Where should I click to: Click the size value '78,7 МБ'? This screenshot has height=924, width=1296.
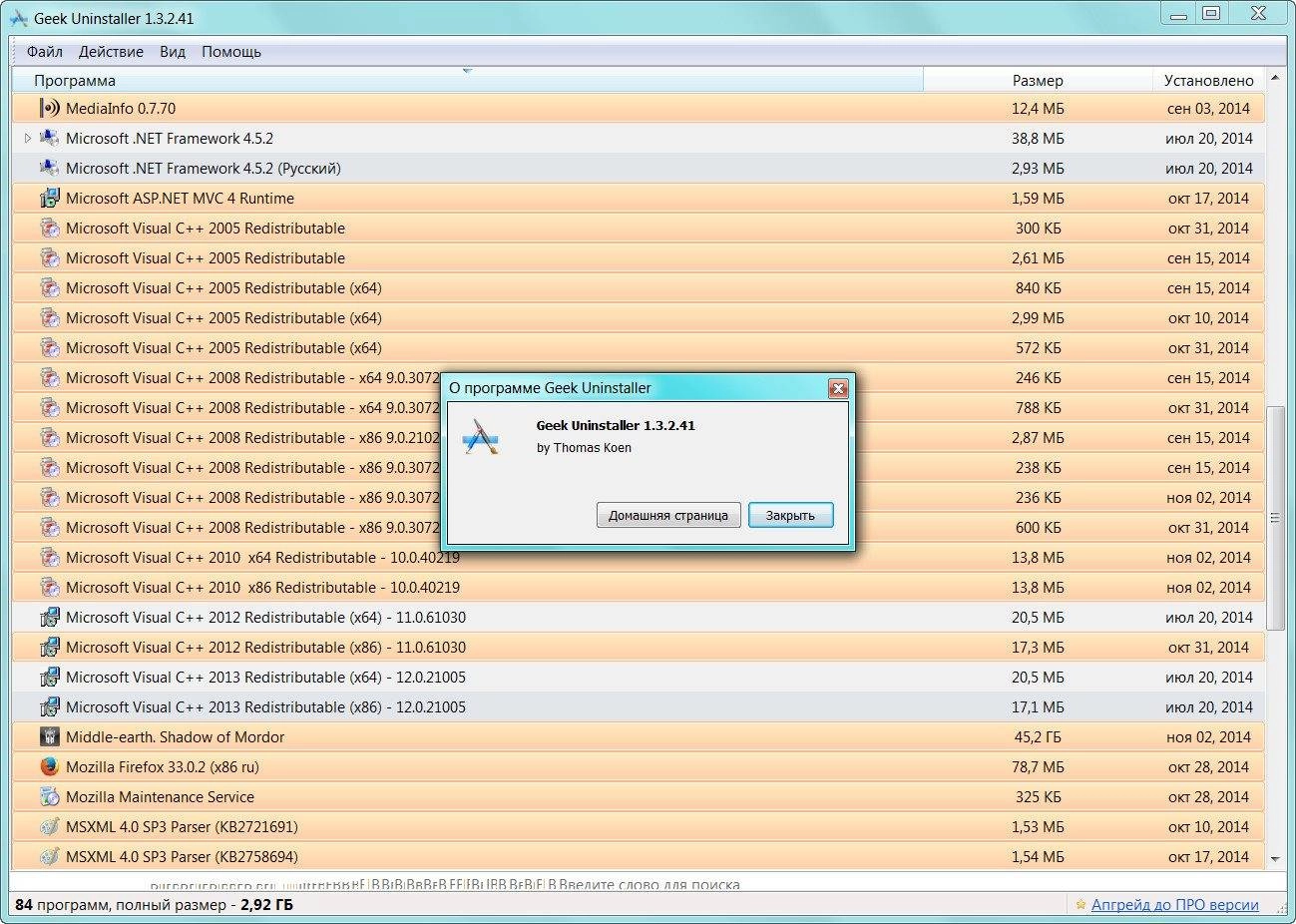[1038, 766]
